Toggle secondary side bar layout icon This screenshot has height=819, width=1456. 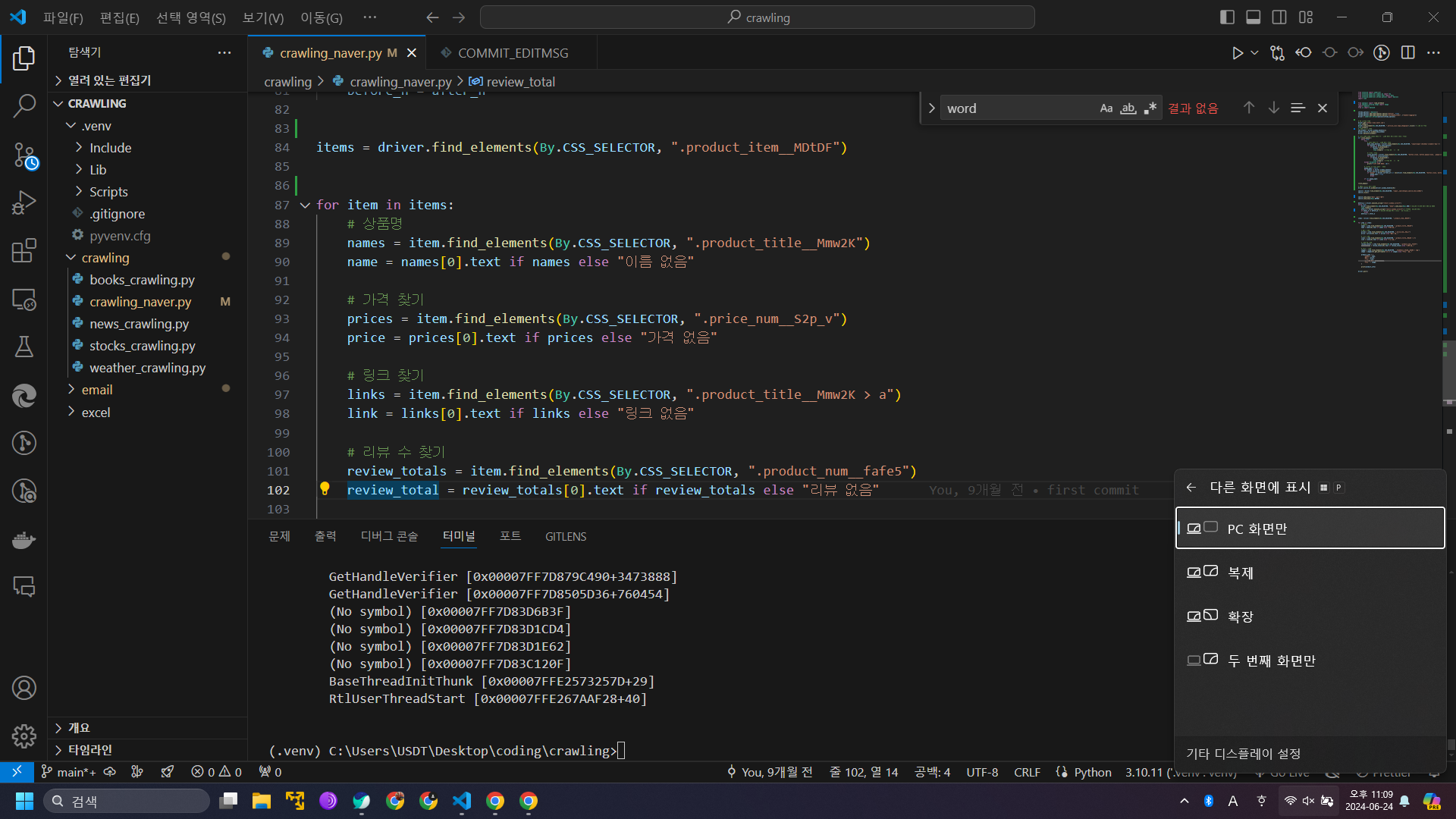pyautogui.click(x=1279, y=17)
